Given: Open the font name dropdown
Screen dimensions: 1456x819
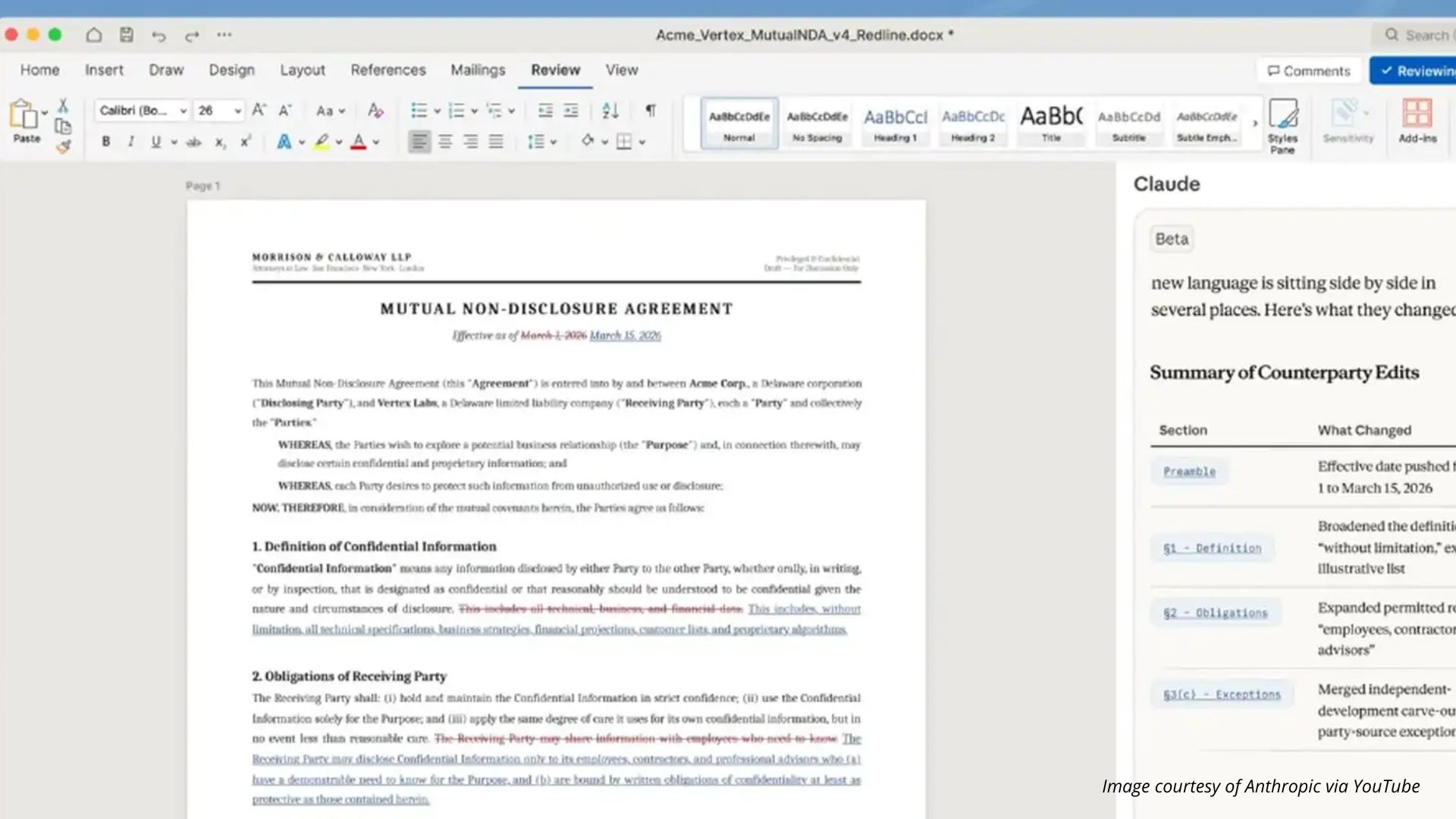Looking at the screenshot, I should (x=183, y=111).
